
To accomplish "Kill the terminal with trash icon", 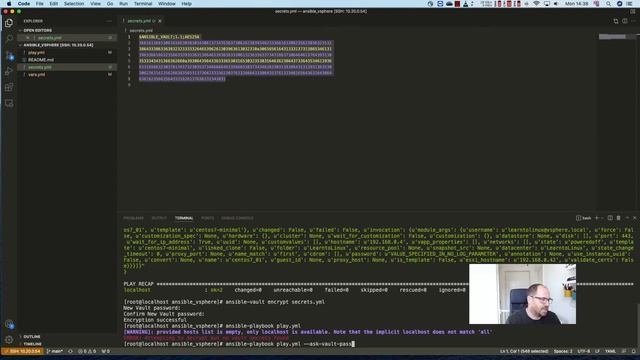I will [x=618, y=218].
